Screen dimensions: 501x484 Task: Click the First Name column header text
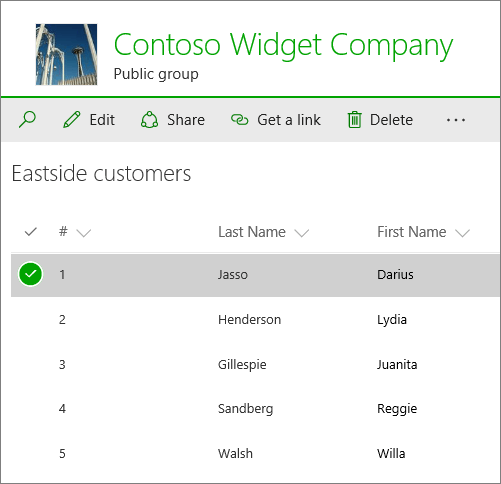[x=412, y=232]
